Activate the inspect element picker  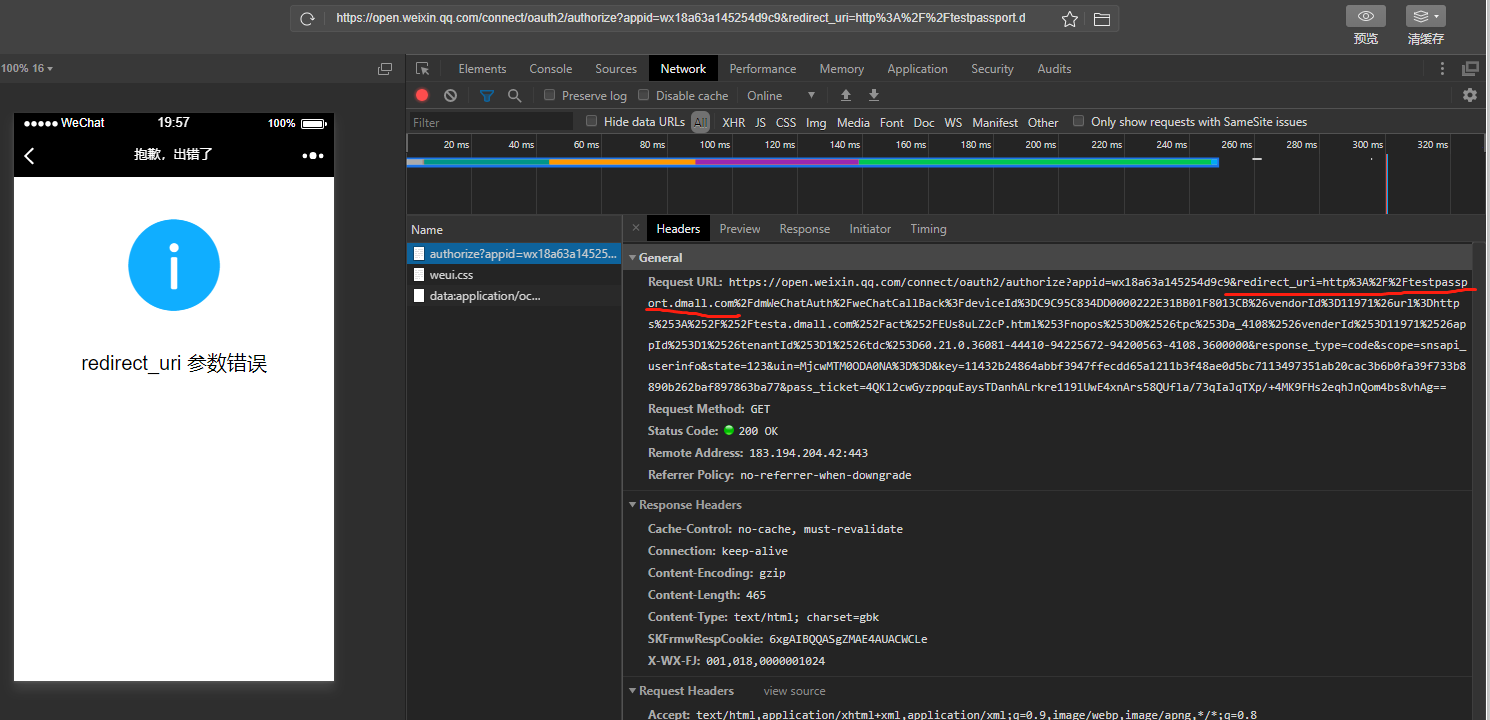coord(423,69)
